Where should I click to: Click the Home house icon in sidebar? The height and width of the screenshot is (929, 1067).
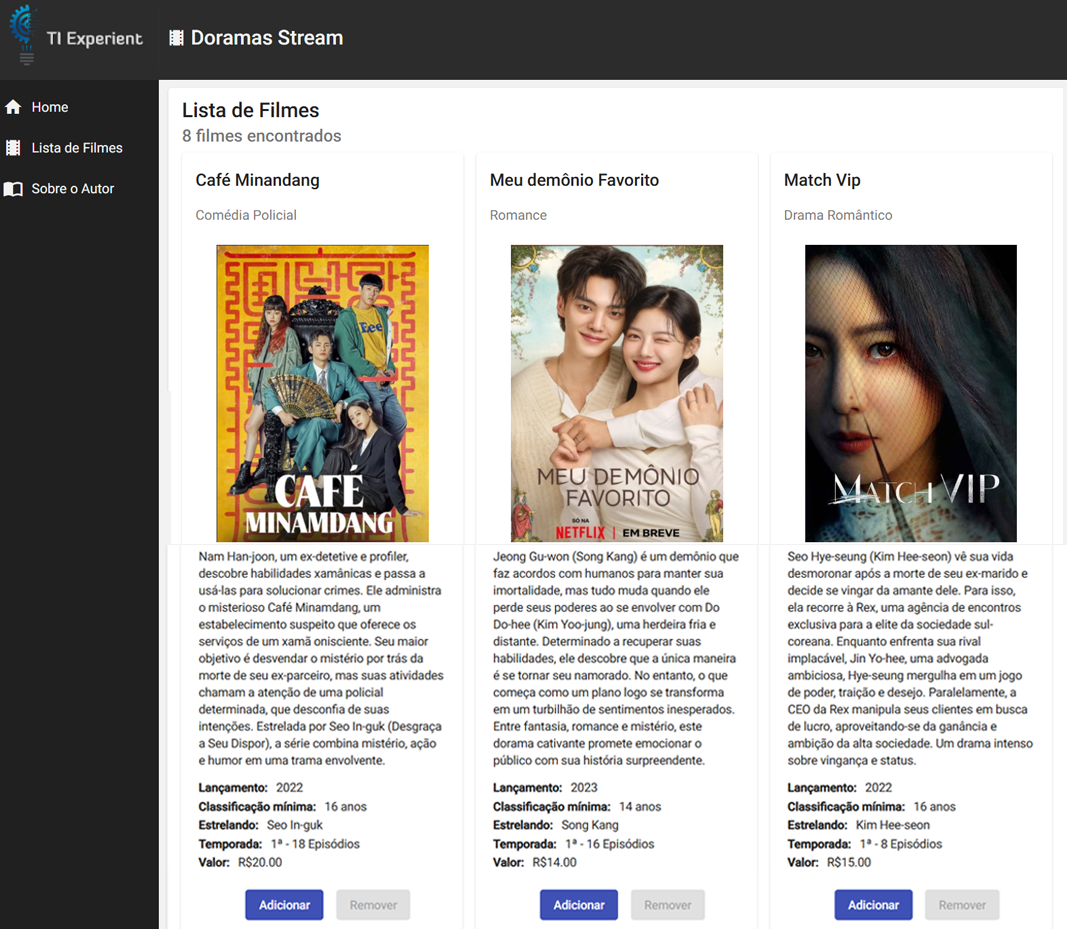[13, 107]
